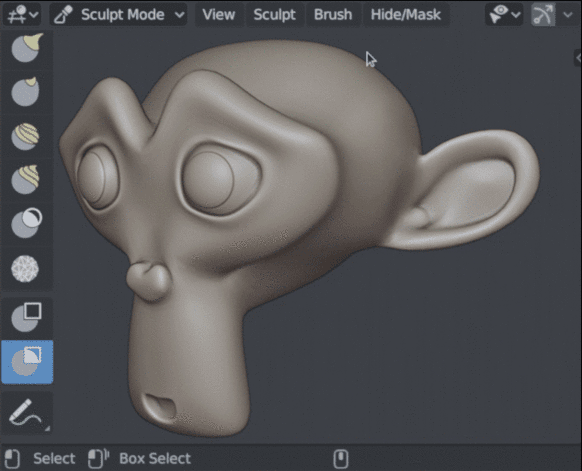Open the Sculpt Mode dropdown

coord(118,14)
